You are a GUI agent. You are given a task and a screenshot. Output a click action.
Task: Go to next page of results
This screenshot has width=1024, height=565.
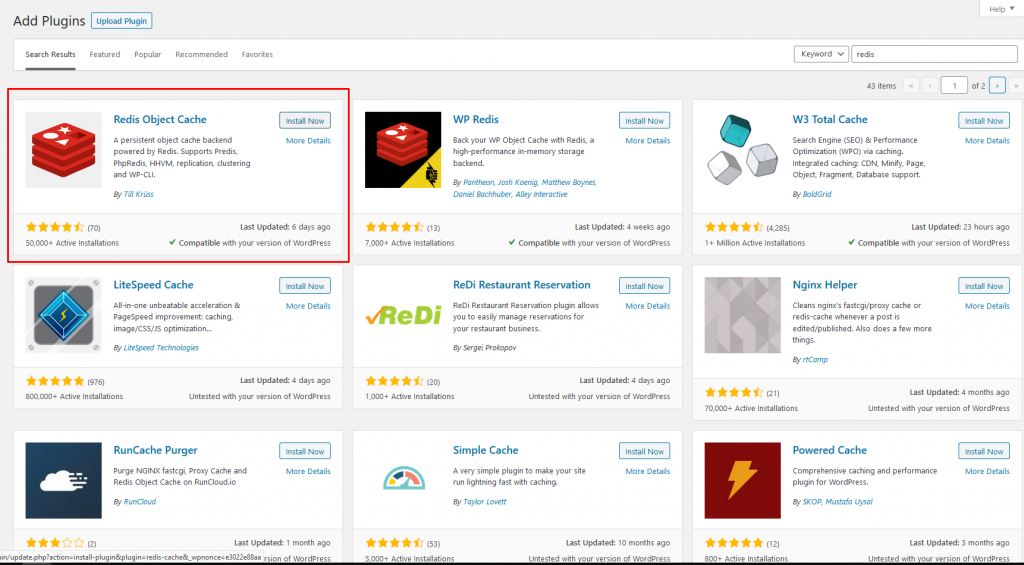(x=997, y=86)
